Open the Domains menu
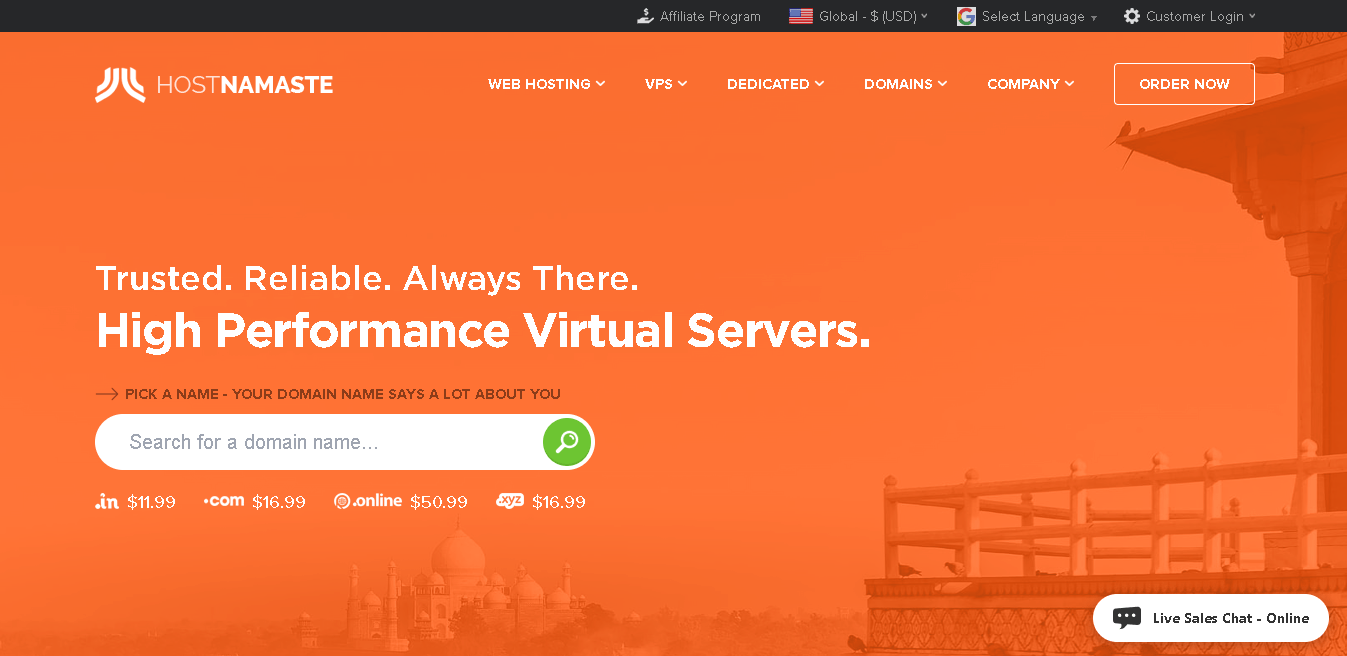Screen dimensions: 1347x656 [906, 84]
